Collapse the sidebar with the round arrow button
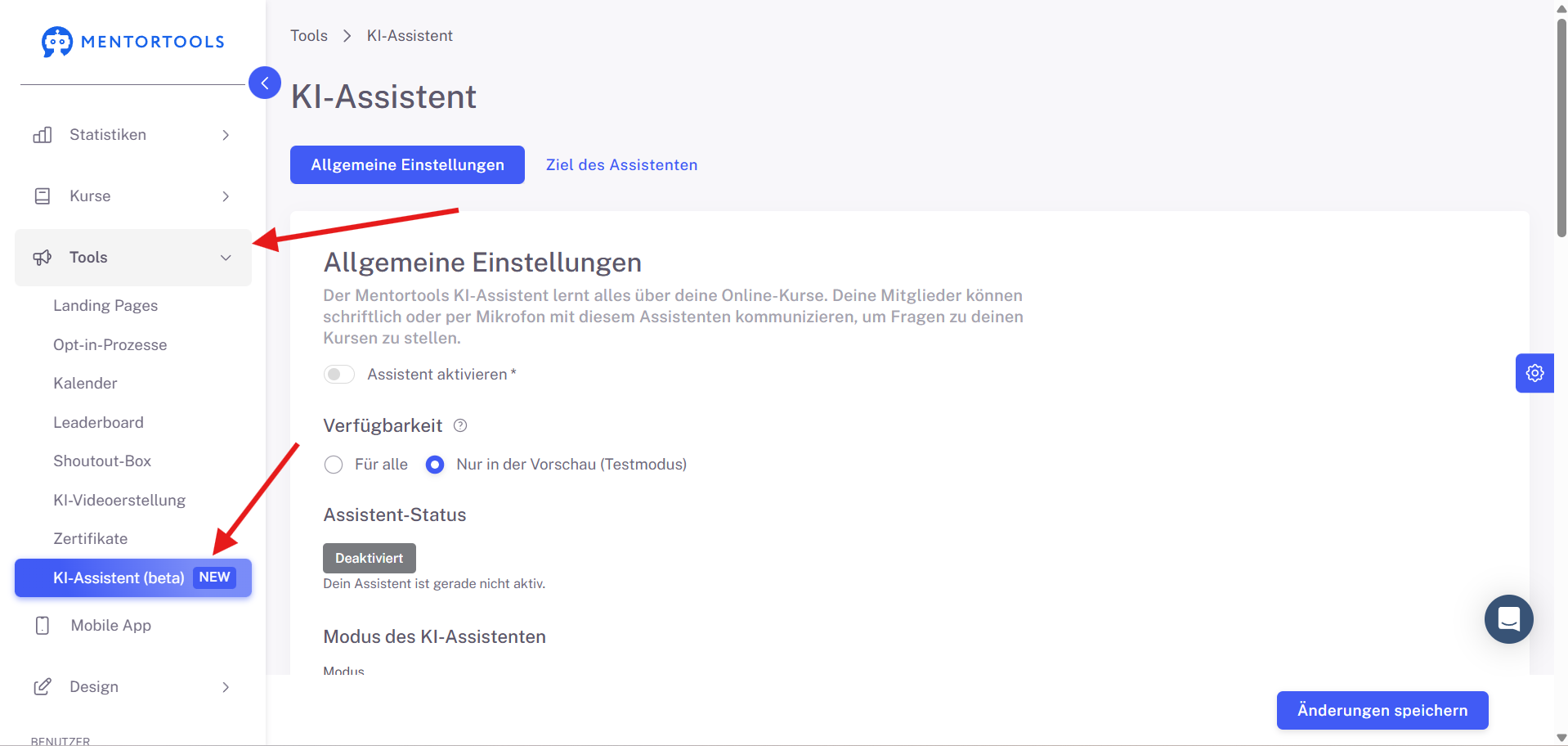 pyautogui.click(x=265, y=83)
